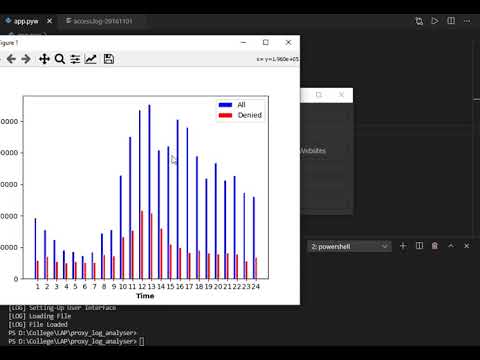Open Configure subplots sliders icon
The image size is (480, 360).
(x=75, y=59)
